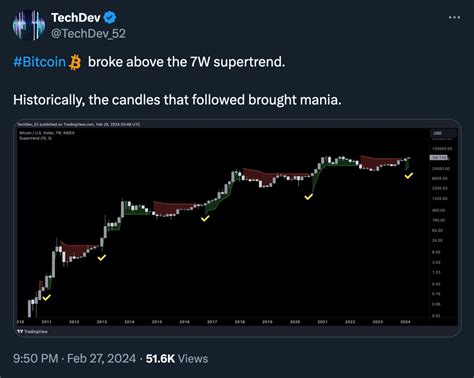Screen dimensions: 474x378
Task: Click the TechDev display name
Action: coord(76,18)
